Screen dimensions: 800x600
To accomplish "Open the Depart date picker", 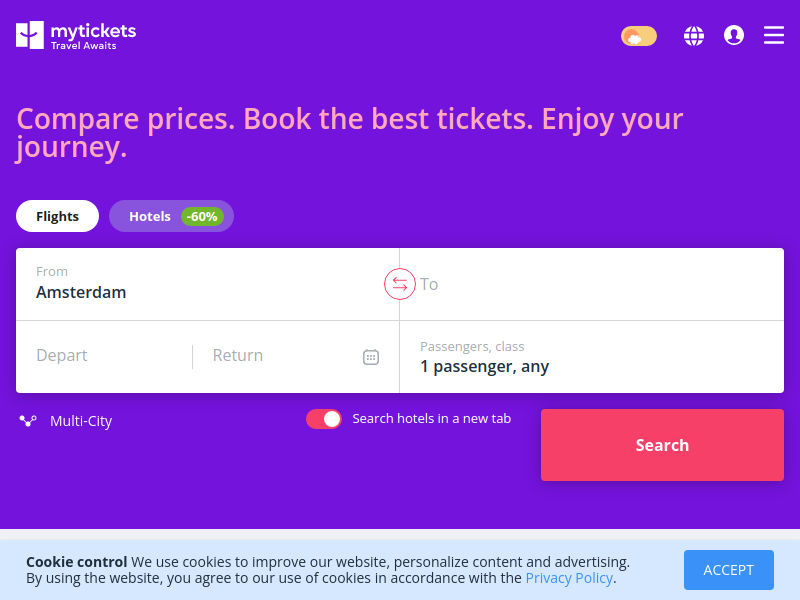I will [x=105, y=356].
